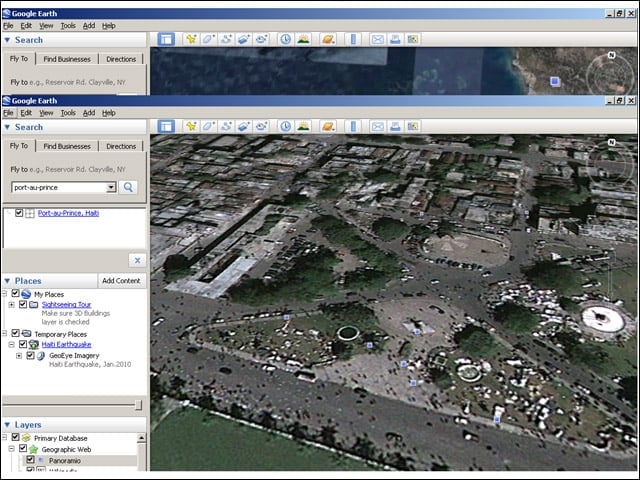Open the Haiti Earthquake link
Screen dimensions: 640x480
pyautogui.click(x=67, y=344)
